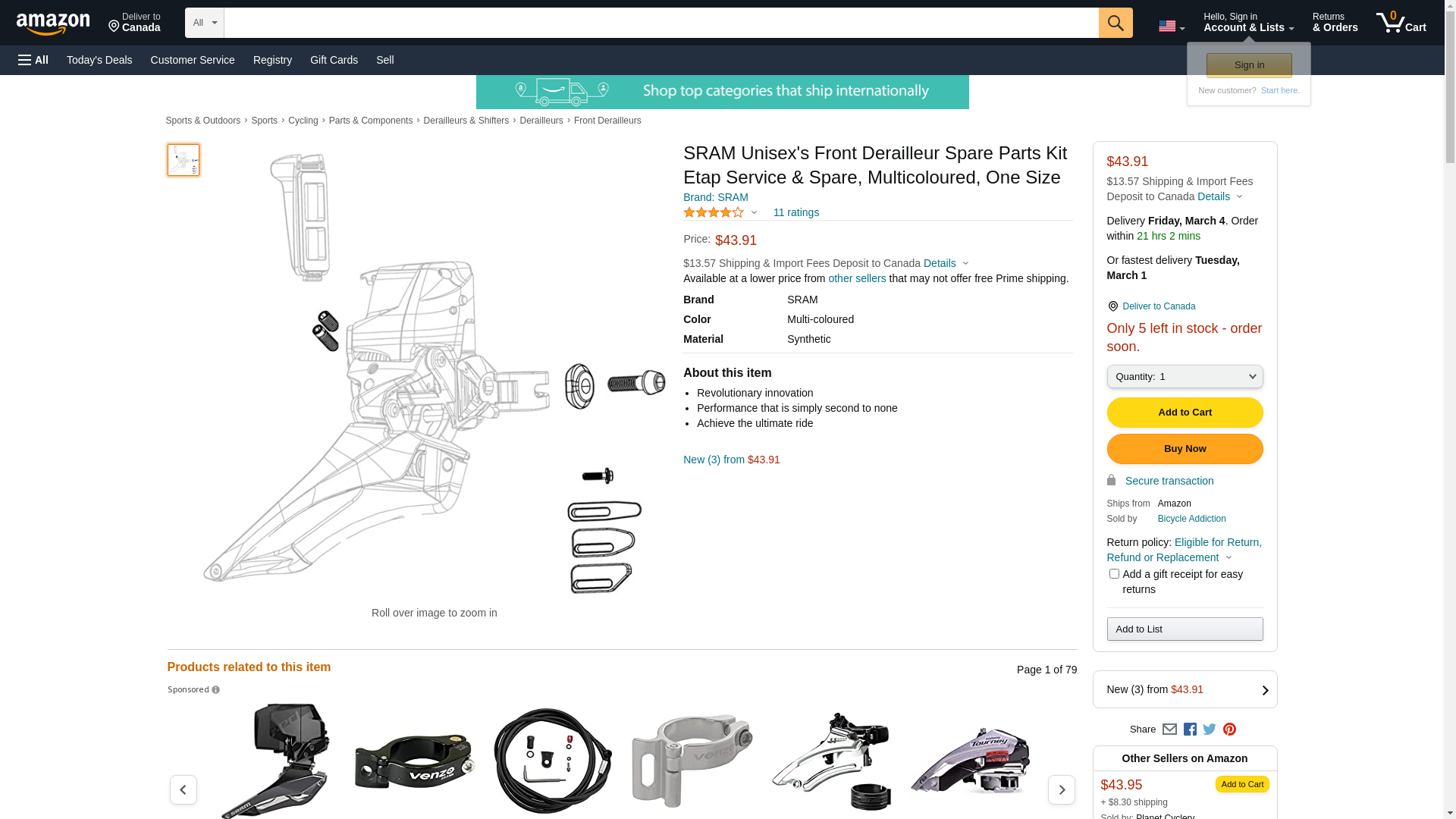Screen dimensions: 1456x819
Task: Open the All hamburger menu
Action: [33, 60]
